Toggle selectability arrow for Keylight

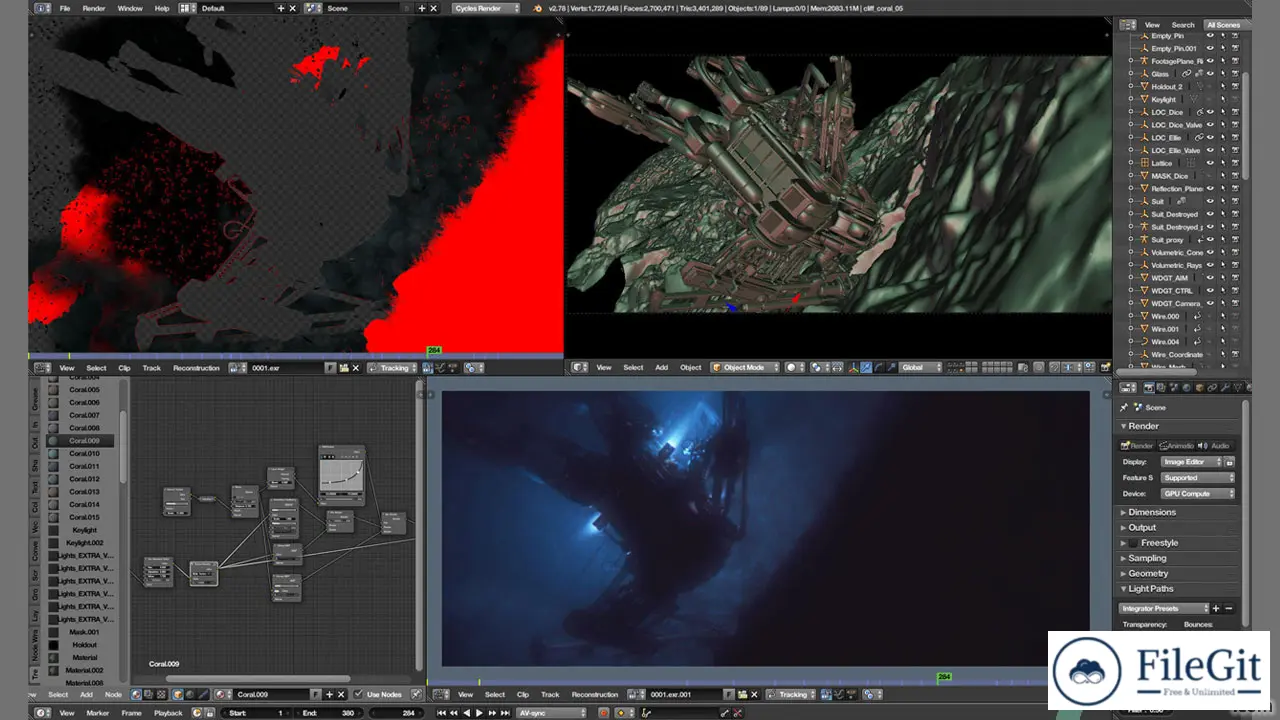coord(1222,99)
